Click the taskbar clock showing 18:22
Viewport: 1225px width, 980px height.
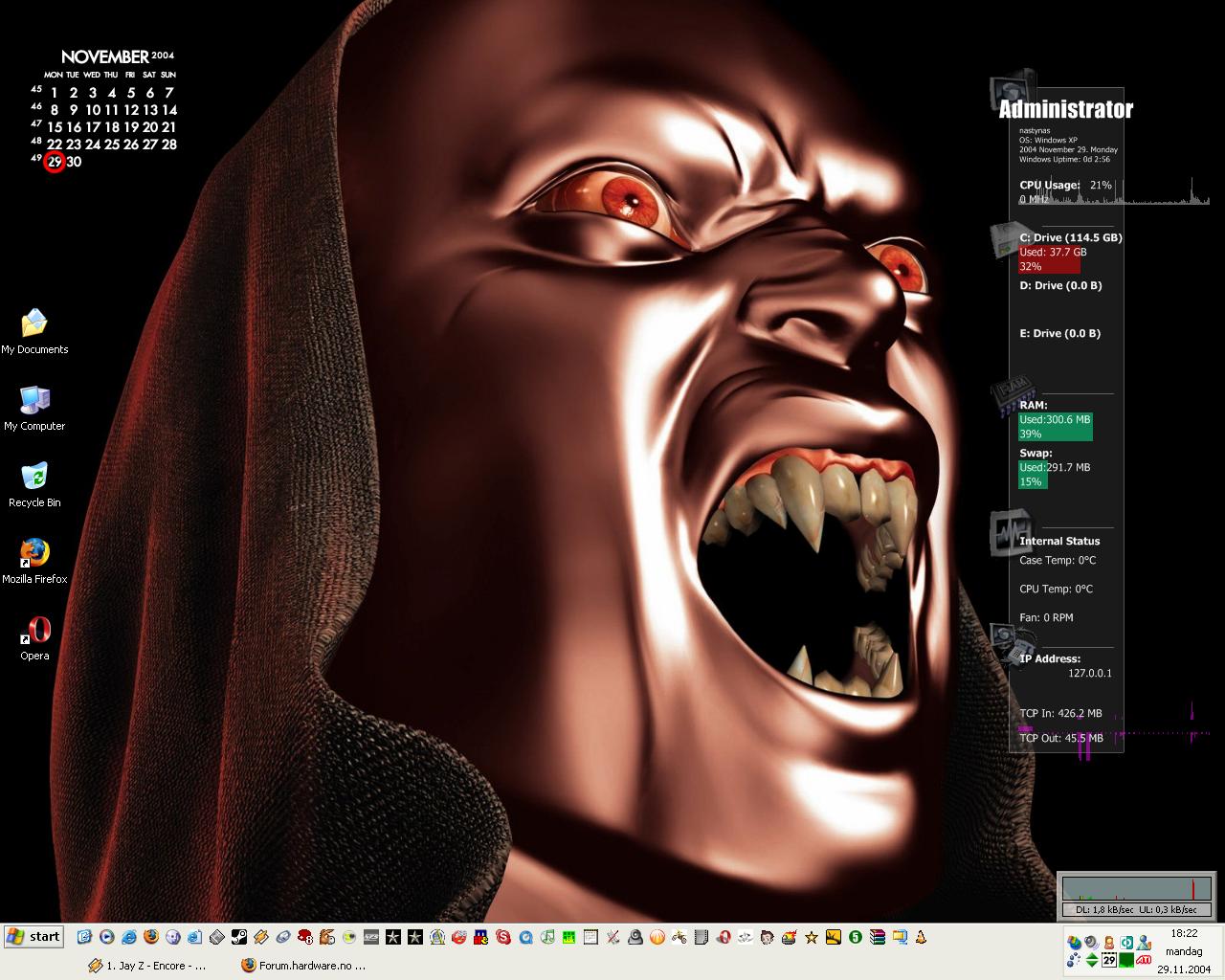click(x=1184, y=933)
